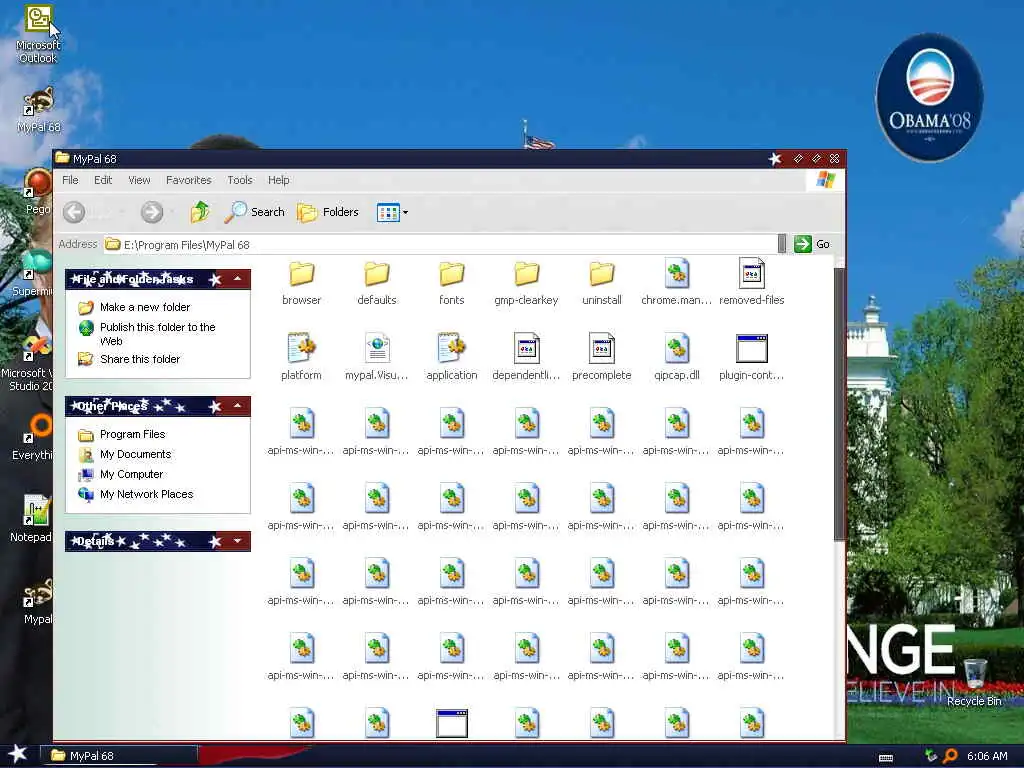The height and width of the screenshot is (768, 1024).
Task: Click the Obama '08 desktop badge
Action: click(929, 97)
